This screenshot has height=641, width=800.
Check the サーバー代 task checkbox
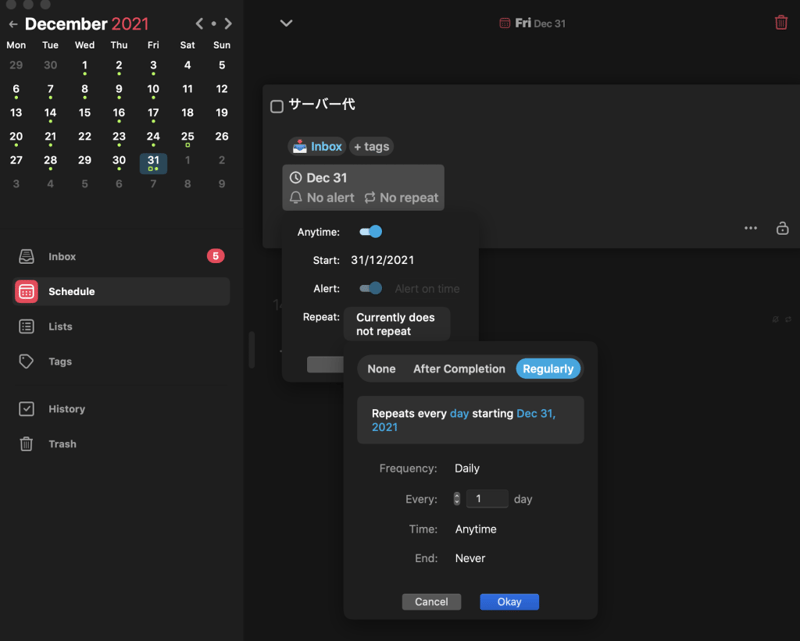point(277,106)
